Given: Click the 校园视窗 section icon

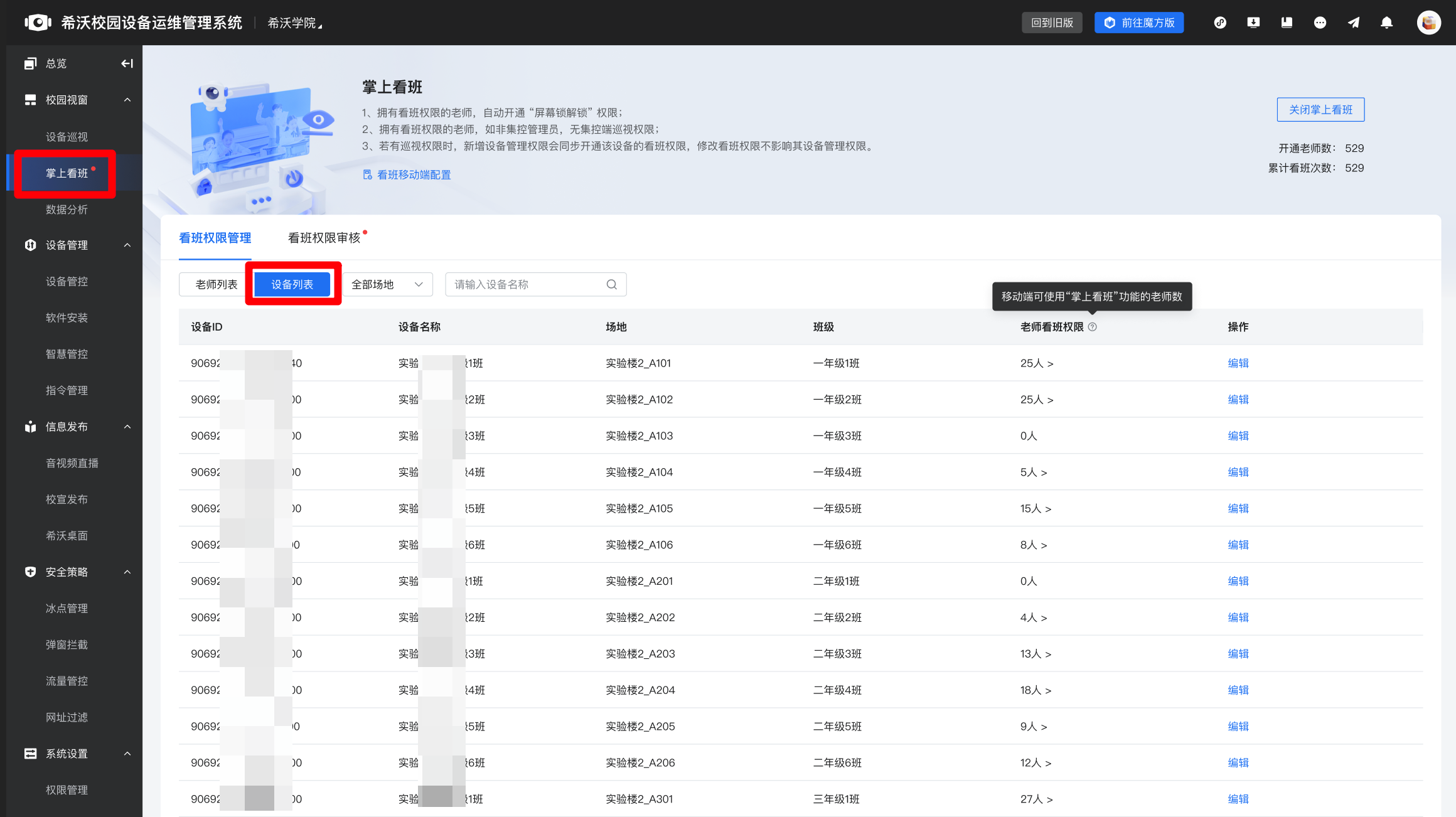Looking at the screenshot, I should point(30,100).
